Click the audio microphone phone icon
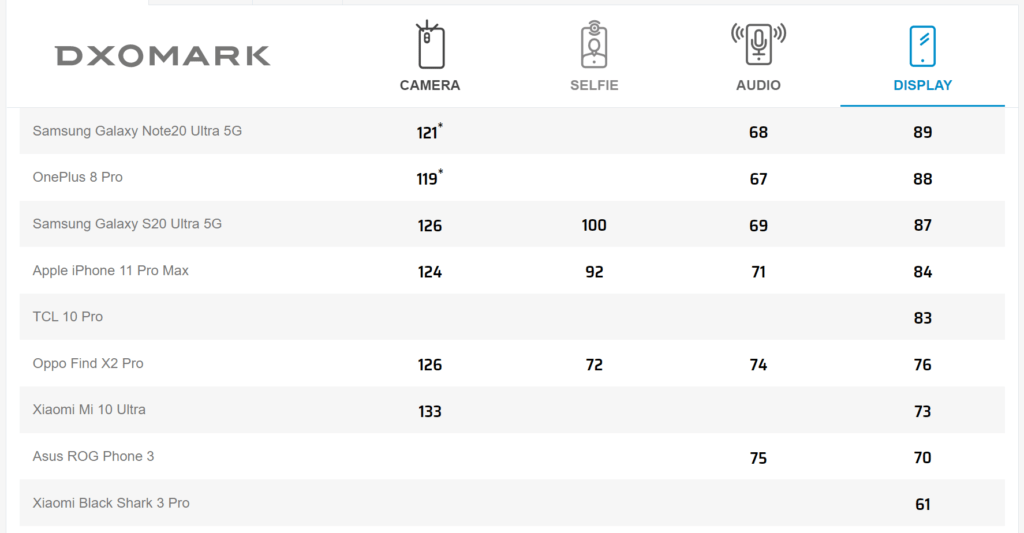 coord(758,45)
